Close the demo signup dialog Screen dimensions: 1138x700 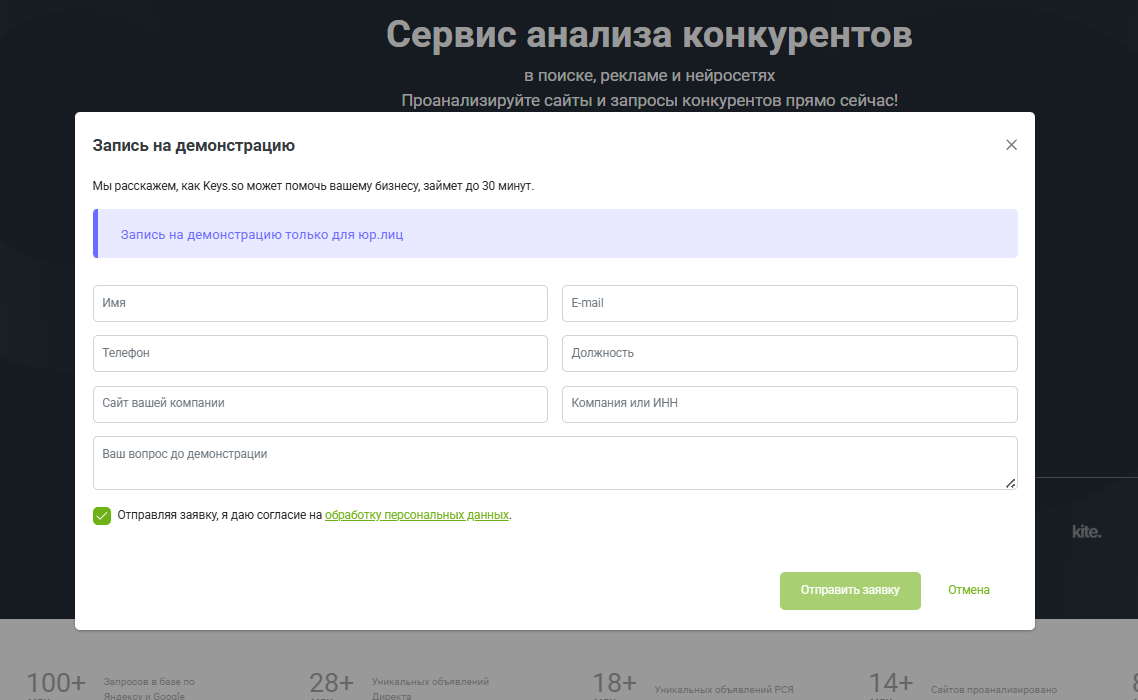click(1011, 145)
